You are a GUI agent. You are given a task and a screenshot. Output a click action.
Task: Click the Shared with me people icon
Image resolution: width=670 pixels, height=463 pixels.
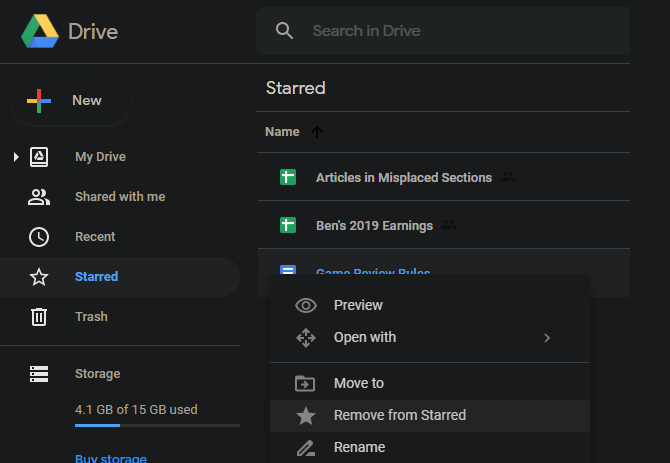click(39, 197)
